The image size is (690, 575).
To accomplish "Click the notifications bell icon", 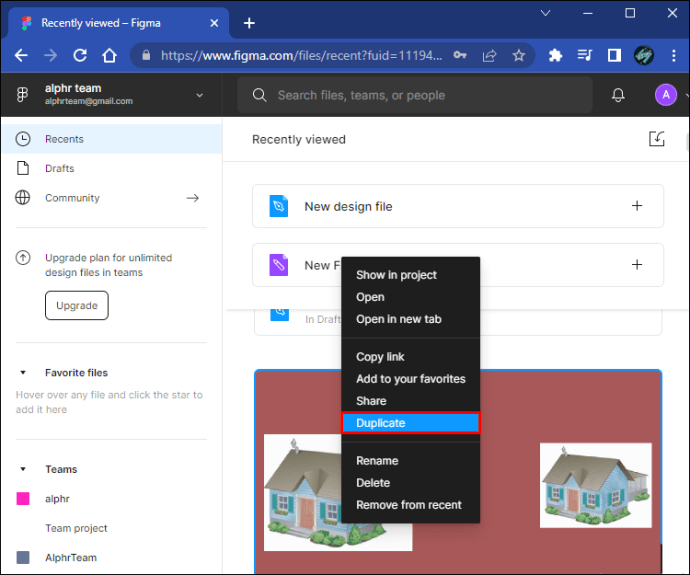I will 618,95.
